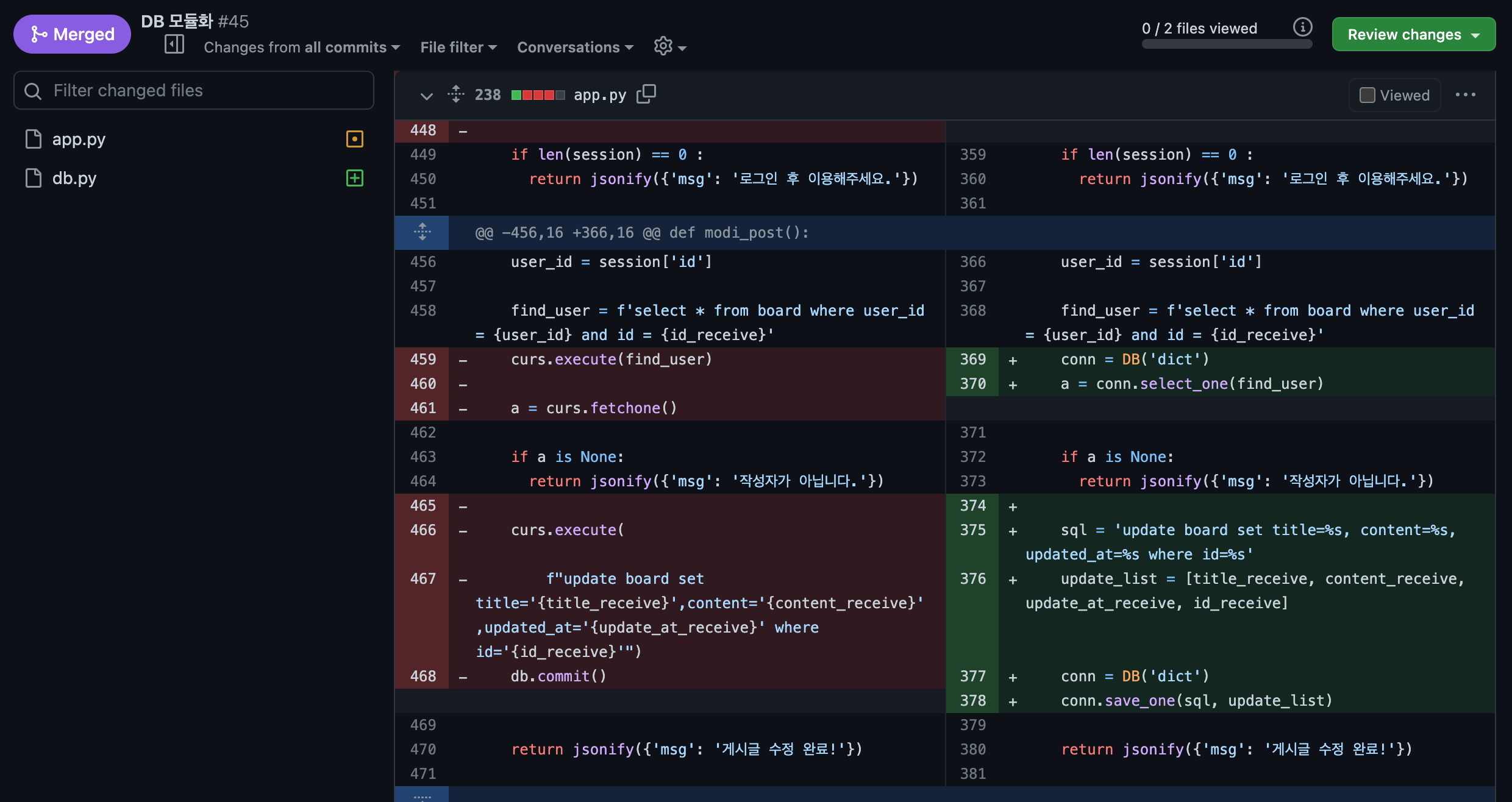Image resolution: width=1512 pixels, height=802 pixels.
Task: Click the files viewed info icon
Action: click(x=1302, y=27)
